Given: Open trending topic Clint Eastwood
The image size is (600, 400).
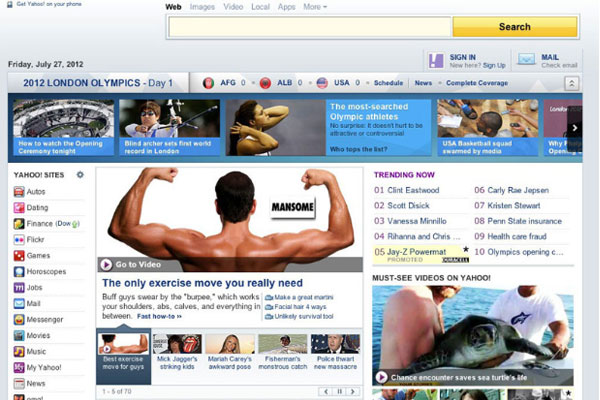Looking at the screenshot, I should pos(413,190).
